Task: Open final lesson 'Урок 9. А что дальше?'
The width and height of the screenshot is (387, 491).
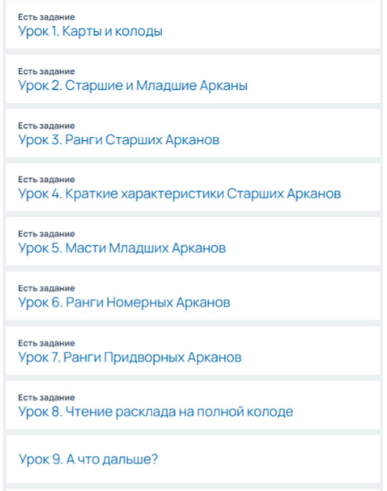Action: pos(88,459)
